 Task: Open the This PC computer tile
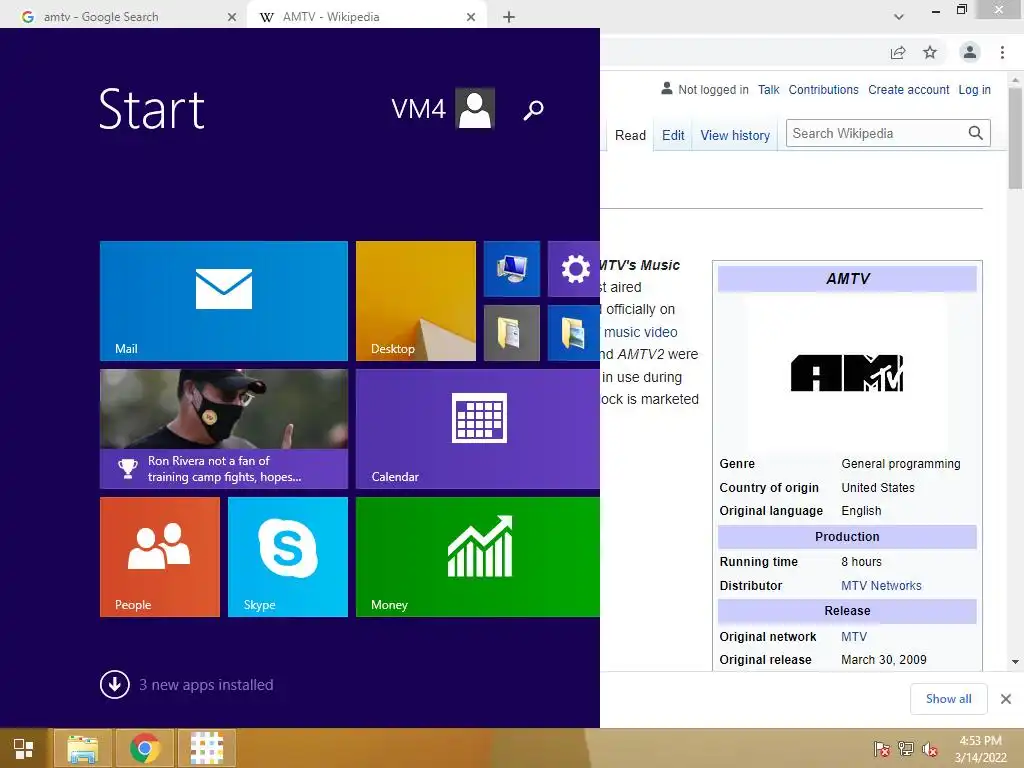pyautogui.click(x=511, y=268)
